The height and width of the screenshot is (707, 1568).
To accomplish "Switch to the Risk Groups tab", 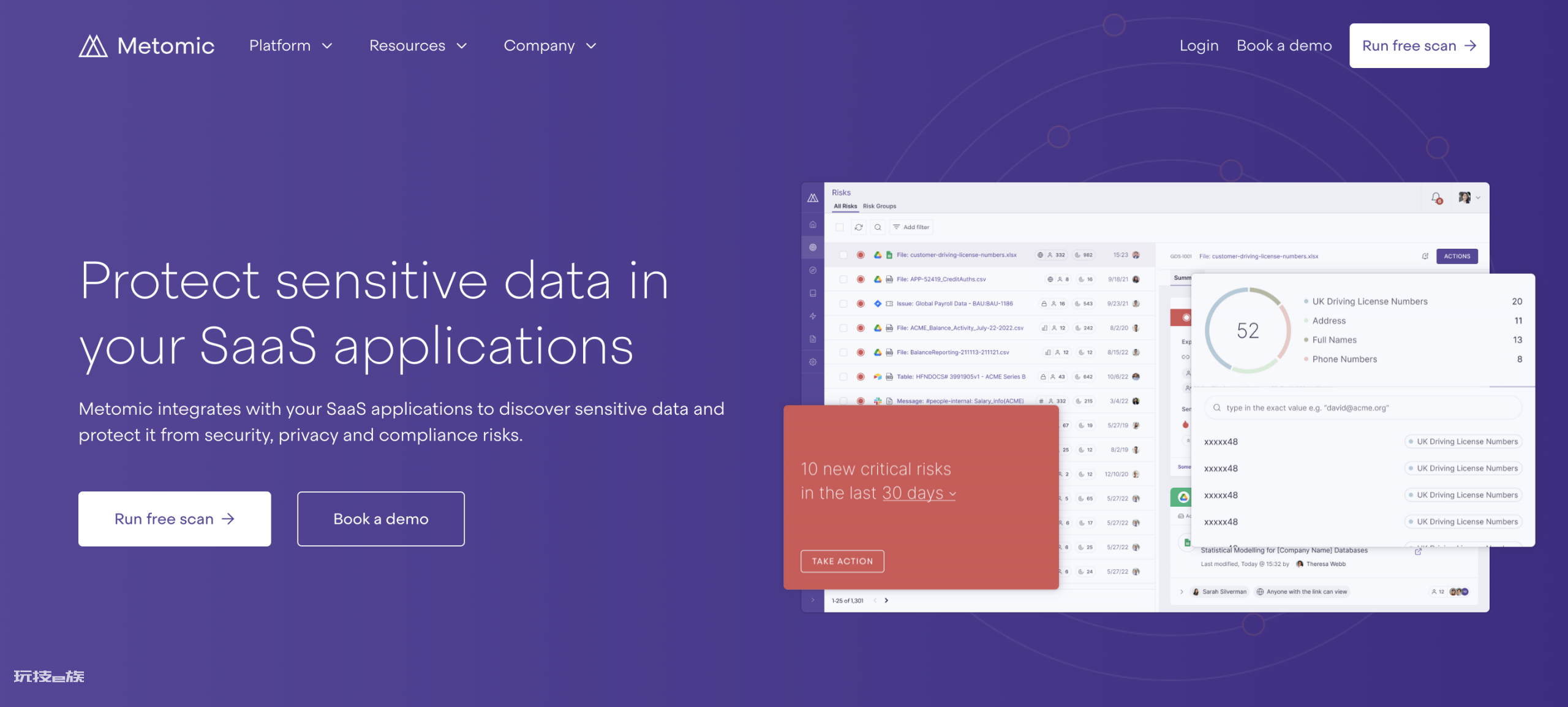I will (880, 206).
